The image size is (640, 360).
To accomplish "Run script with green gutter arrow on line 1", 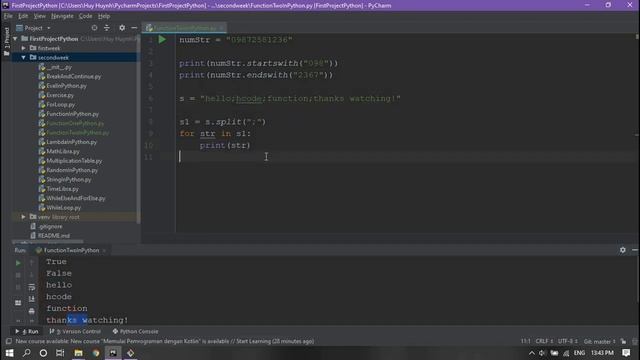I will [162, 40].
